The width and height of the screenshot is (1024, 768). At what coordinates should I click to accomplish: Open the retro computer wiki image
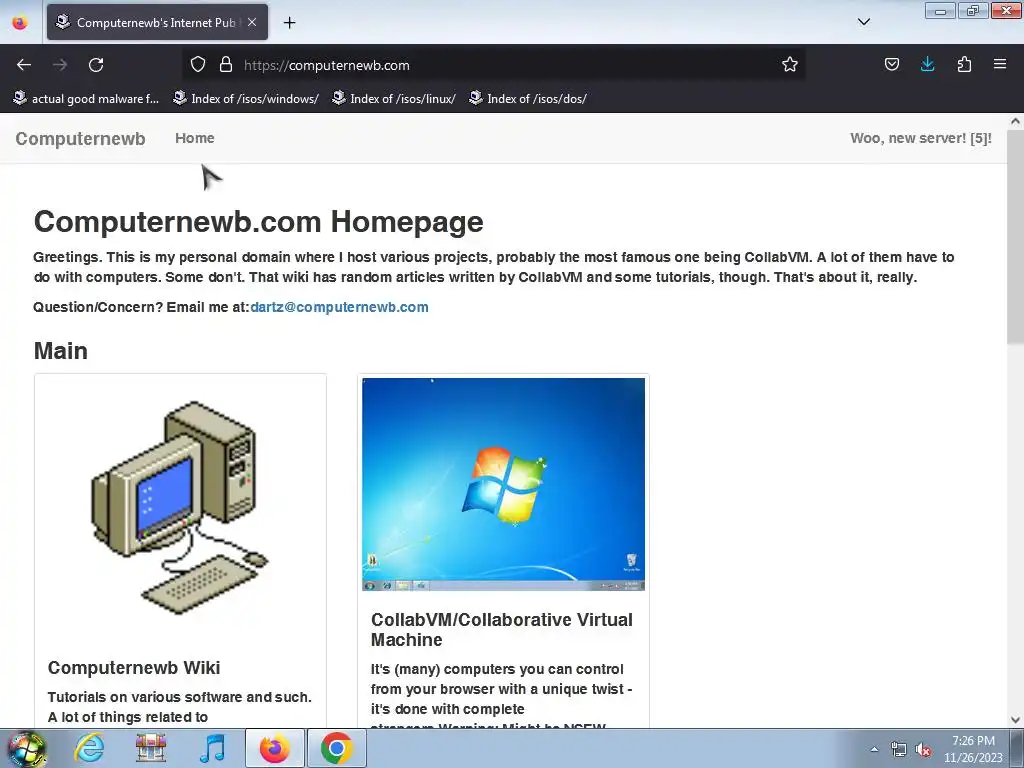180,507
